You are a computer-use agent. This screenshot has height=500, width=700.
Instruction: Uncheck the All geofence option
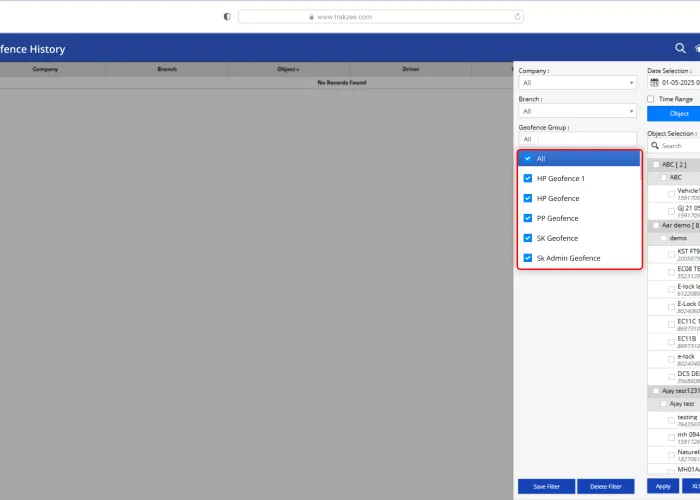coord(528,158)
